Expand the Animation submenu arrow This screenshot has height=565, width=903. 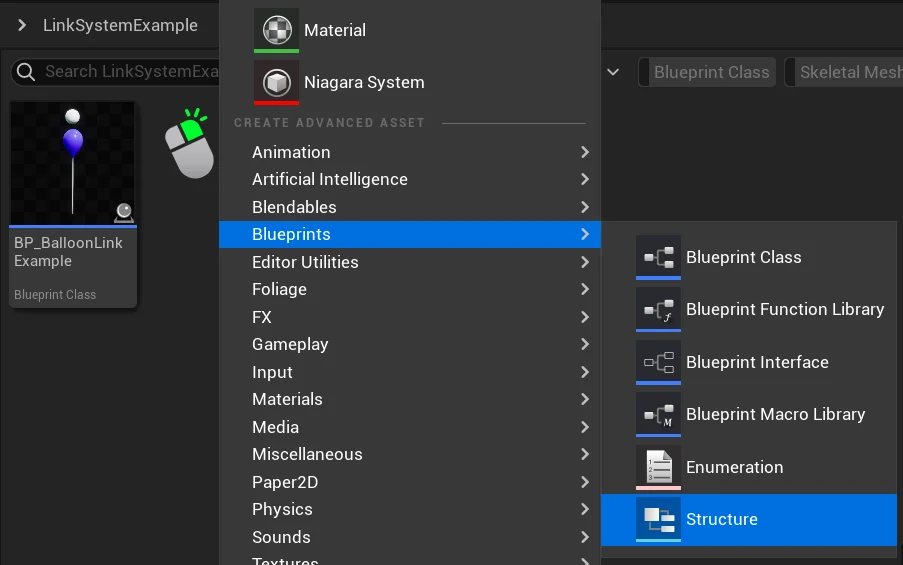coord(585,152)
